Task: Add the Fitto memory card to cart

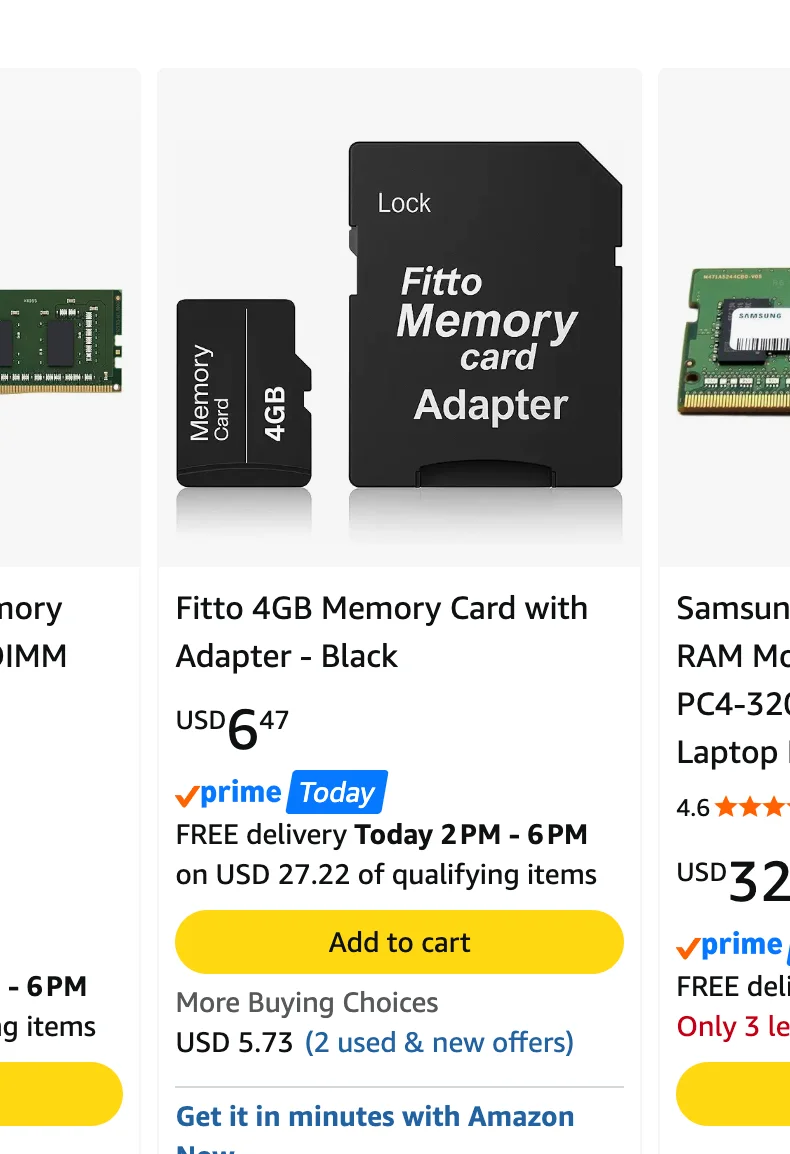Action: [x=399, y=942]
